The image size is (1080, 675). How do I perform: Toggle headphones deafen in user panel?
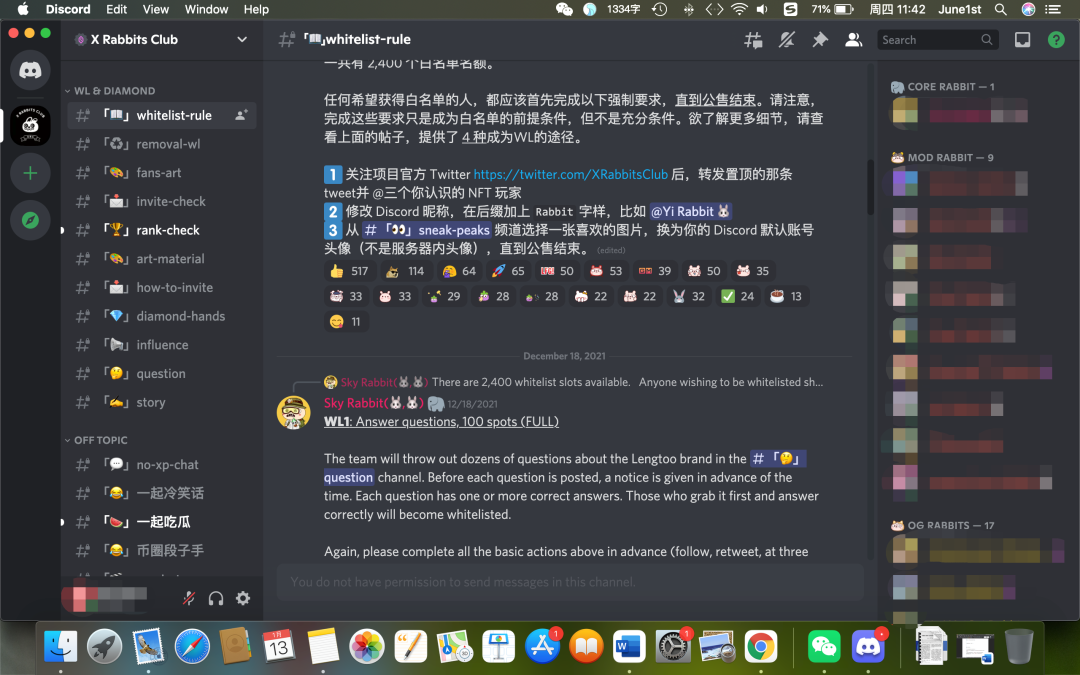[x=216, y=598]
